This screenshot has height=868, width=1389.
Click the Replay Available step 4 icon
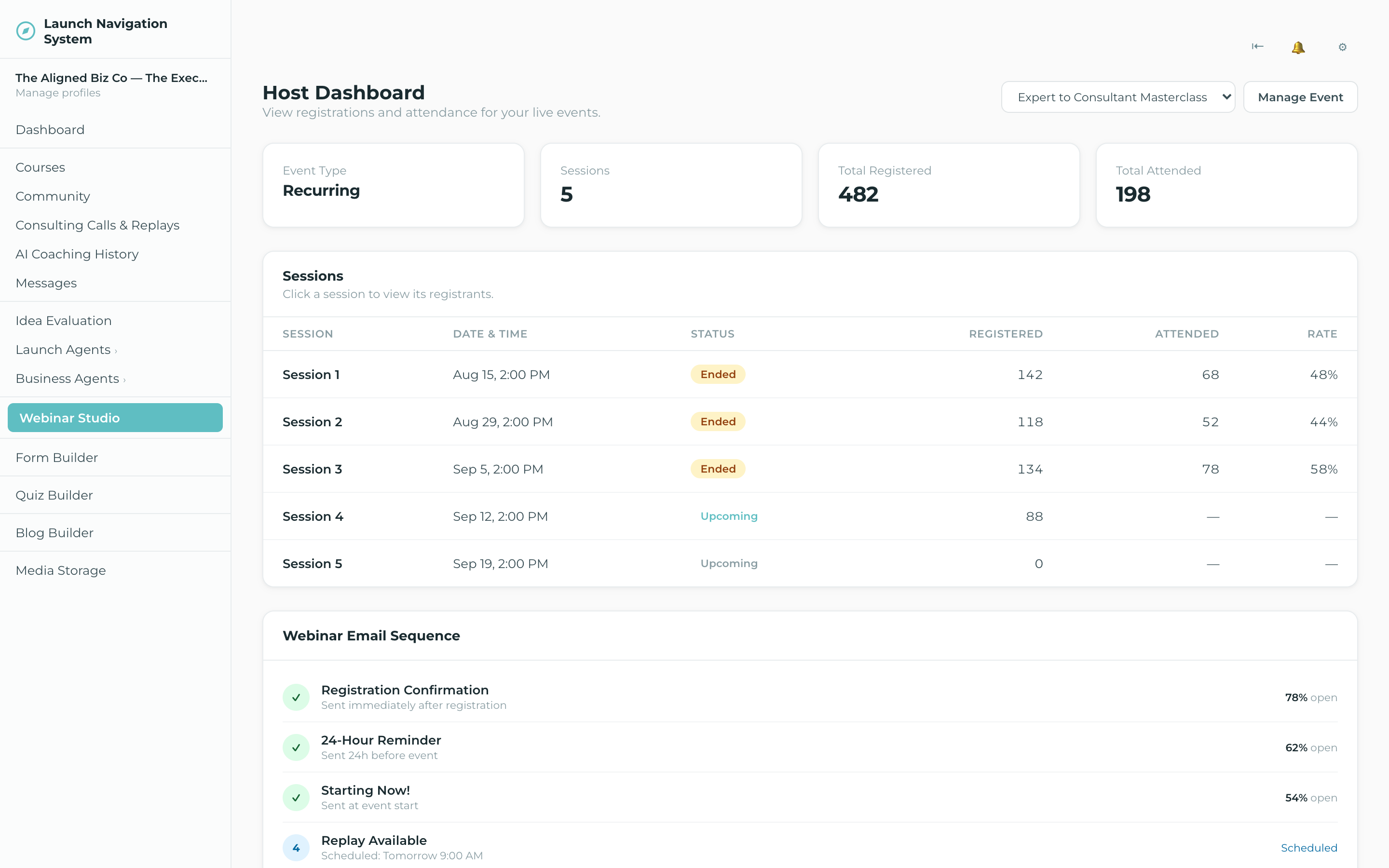tap(296, 848)
